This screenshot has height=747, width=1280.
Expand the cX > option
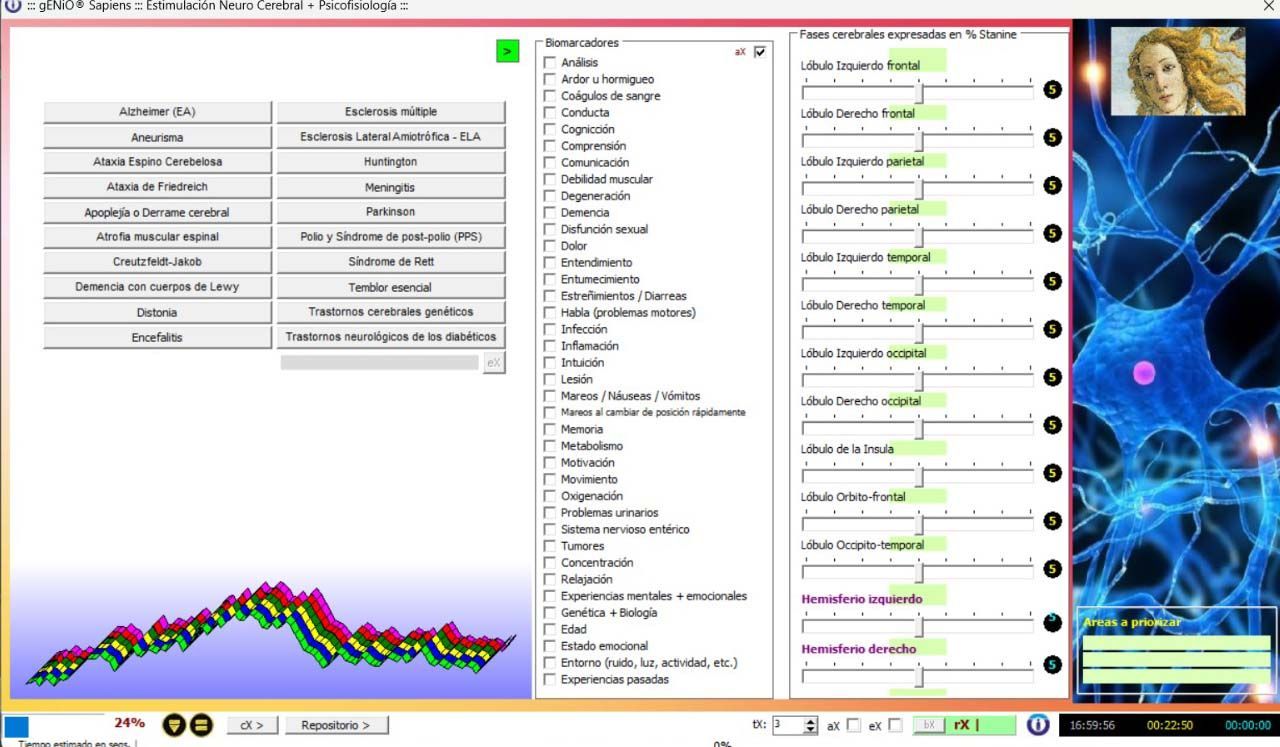(x=251, y=725)
